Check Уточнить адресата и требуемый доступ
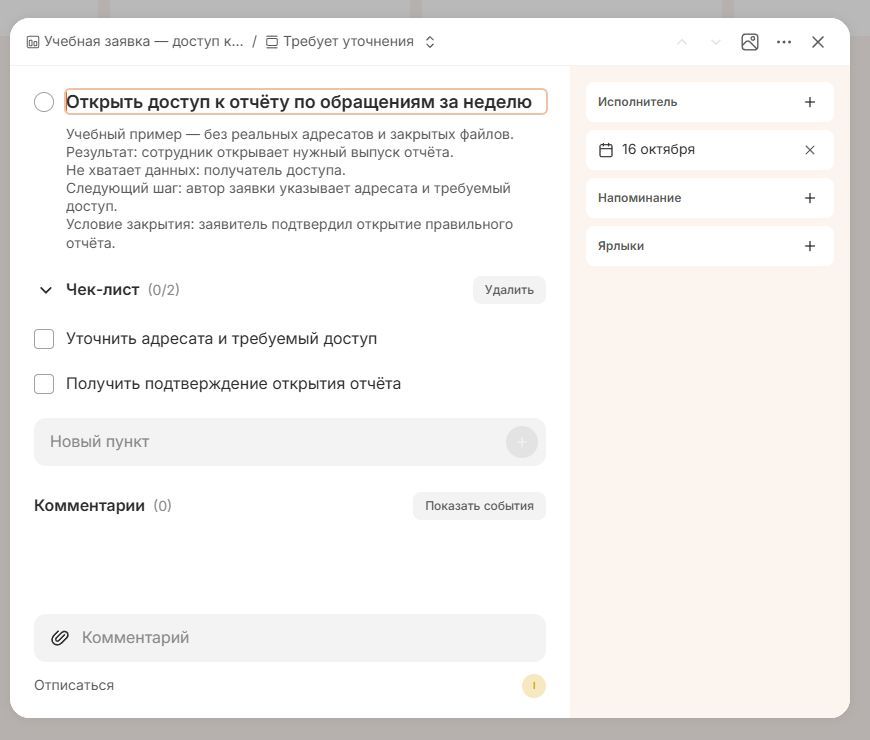870x740 pixels. coord(44,339)
